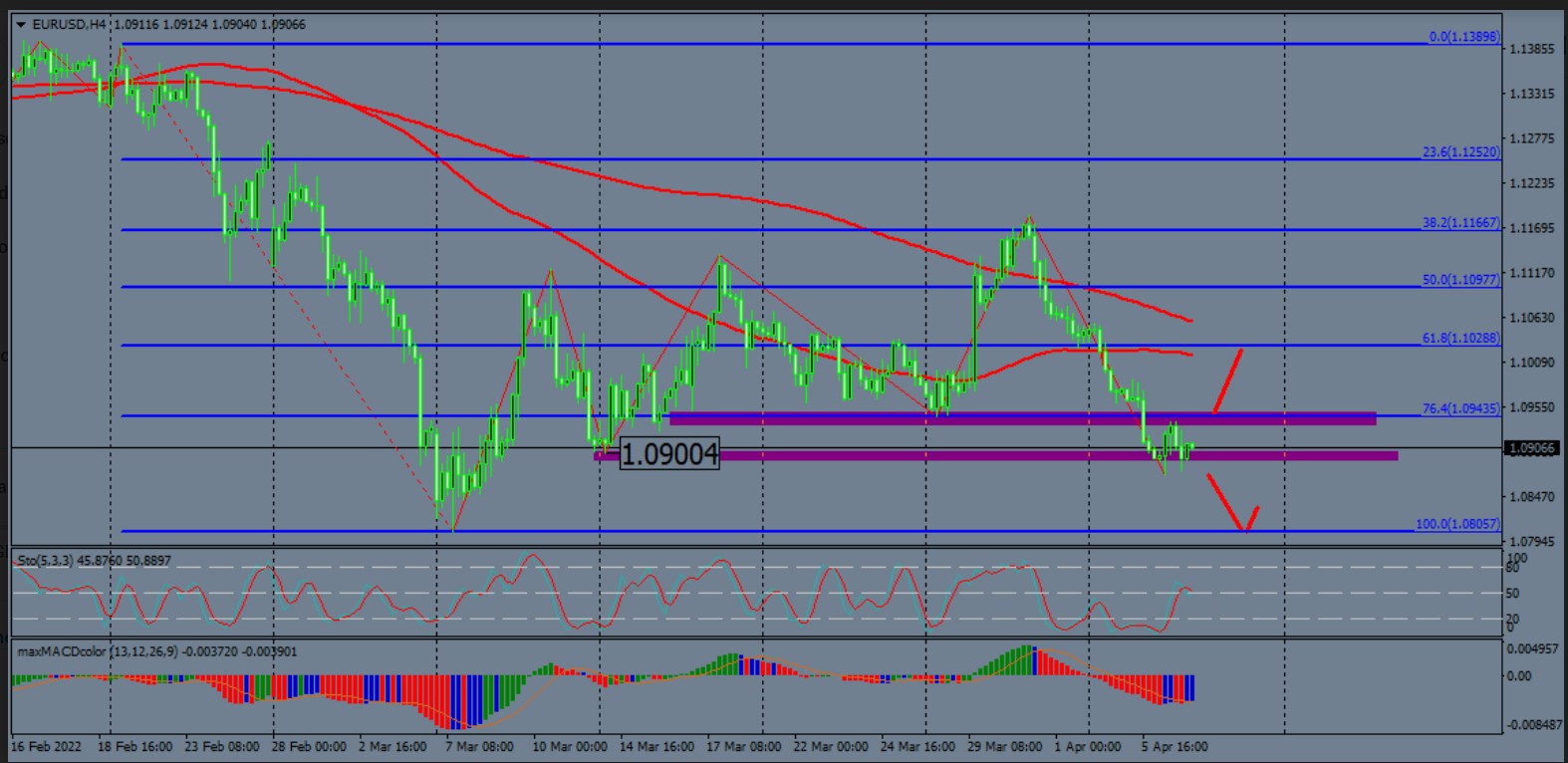
Task: Click the Sto(5,3,3) indicator label
Action: (94, 561)
